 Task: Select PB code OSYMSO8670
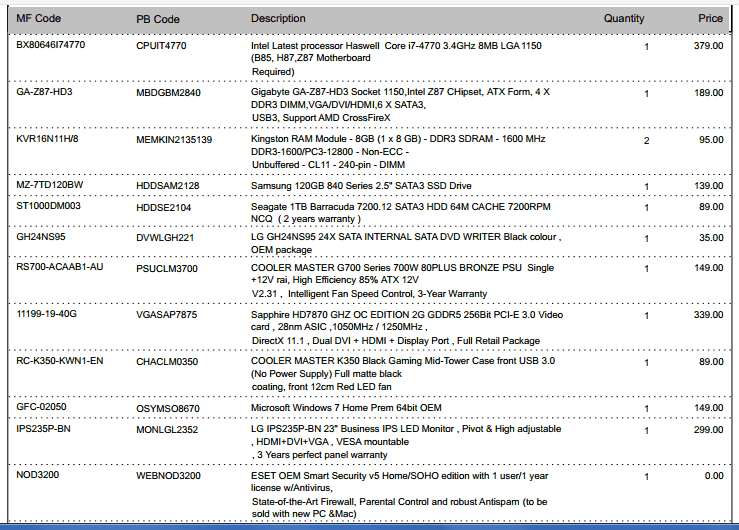point(168,409)
